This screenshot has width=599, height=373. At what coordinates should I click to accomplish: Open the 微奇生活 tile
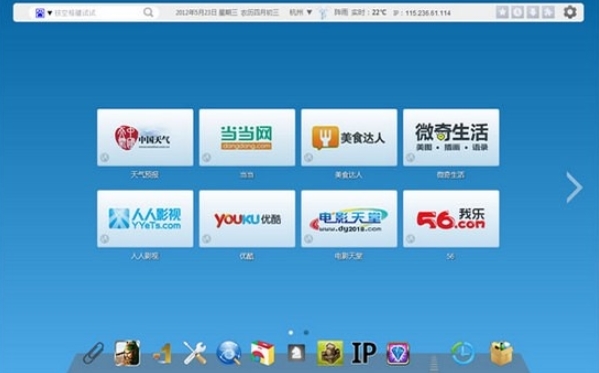(451, 137)
